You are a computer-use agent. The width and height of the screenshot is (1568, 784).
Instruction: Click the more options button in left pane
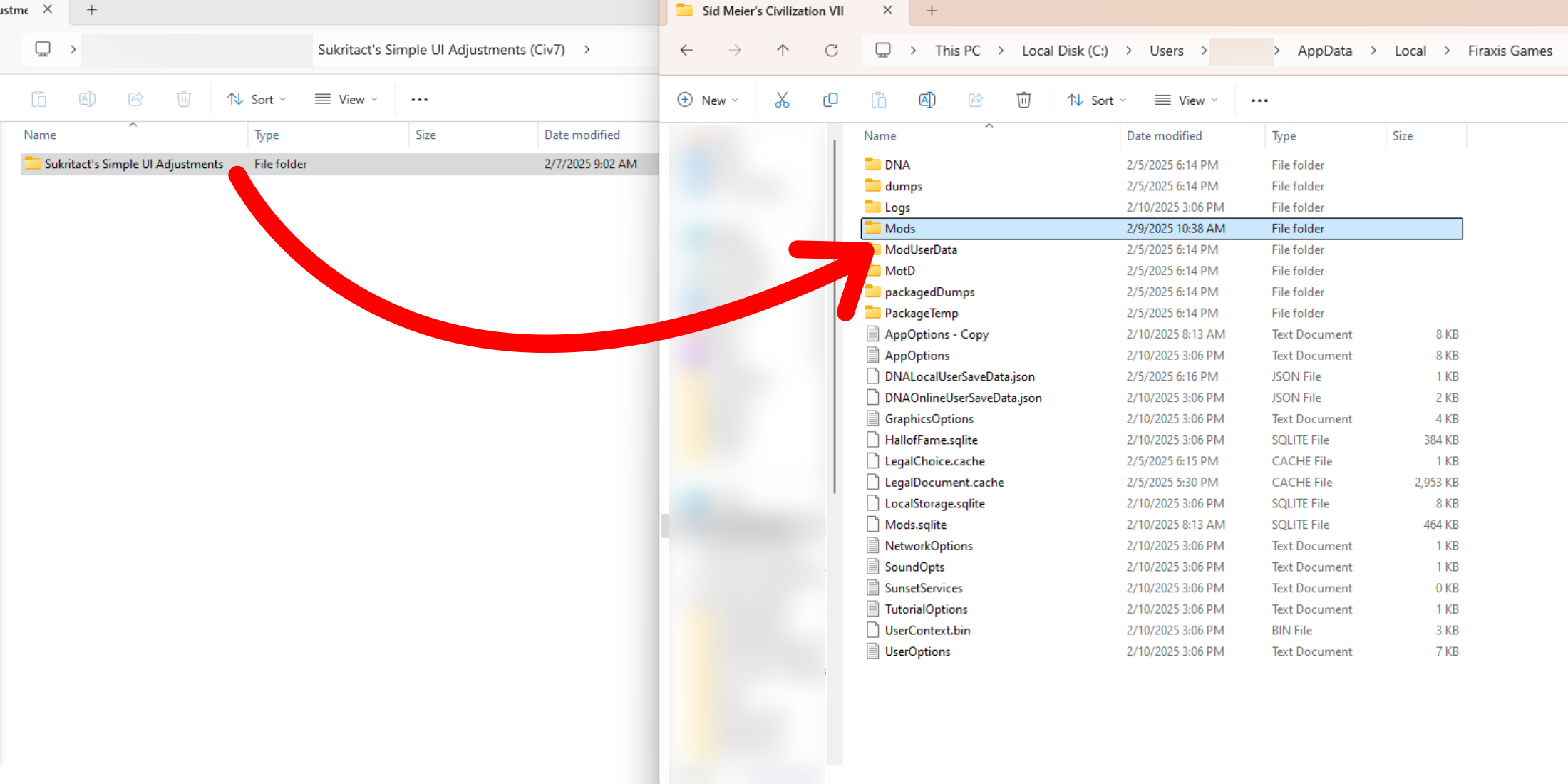pos(419,99)
